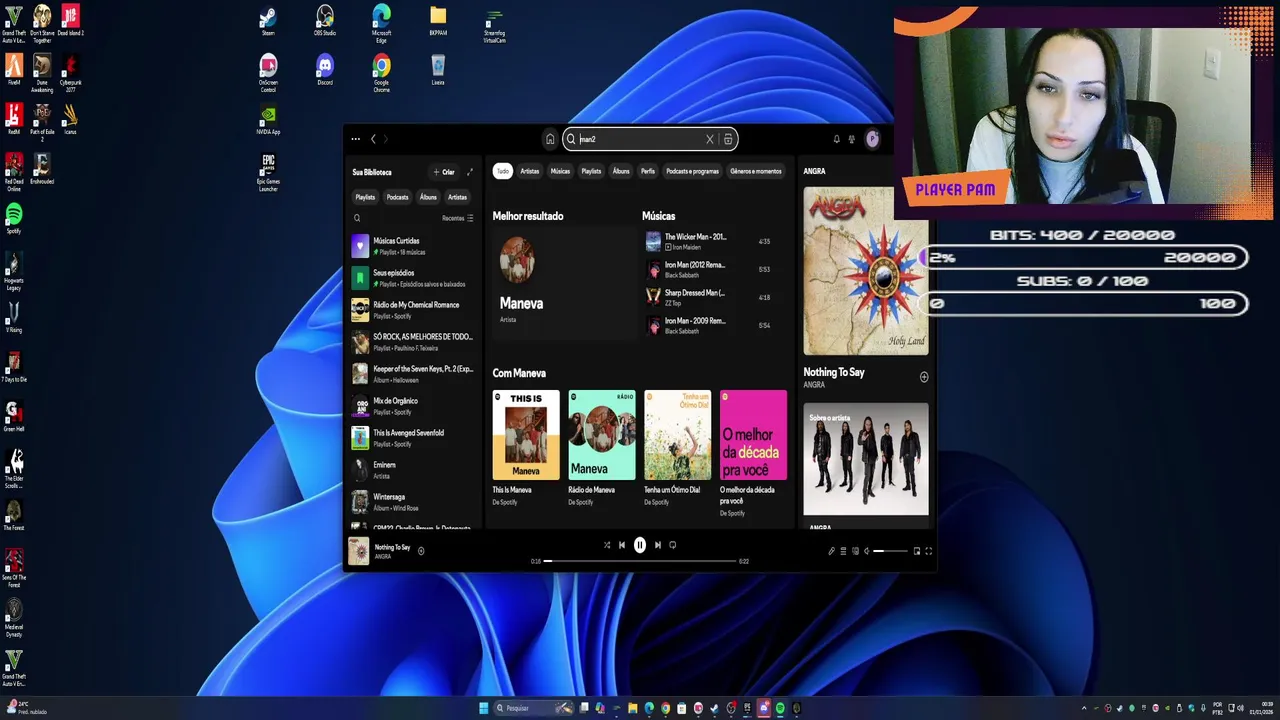Open Spotify notifications bell

836,139
